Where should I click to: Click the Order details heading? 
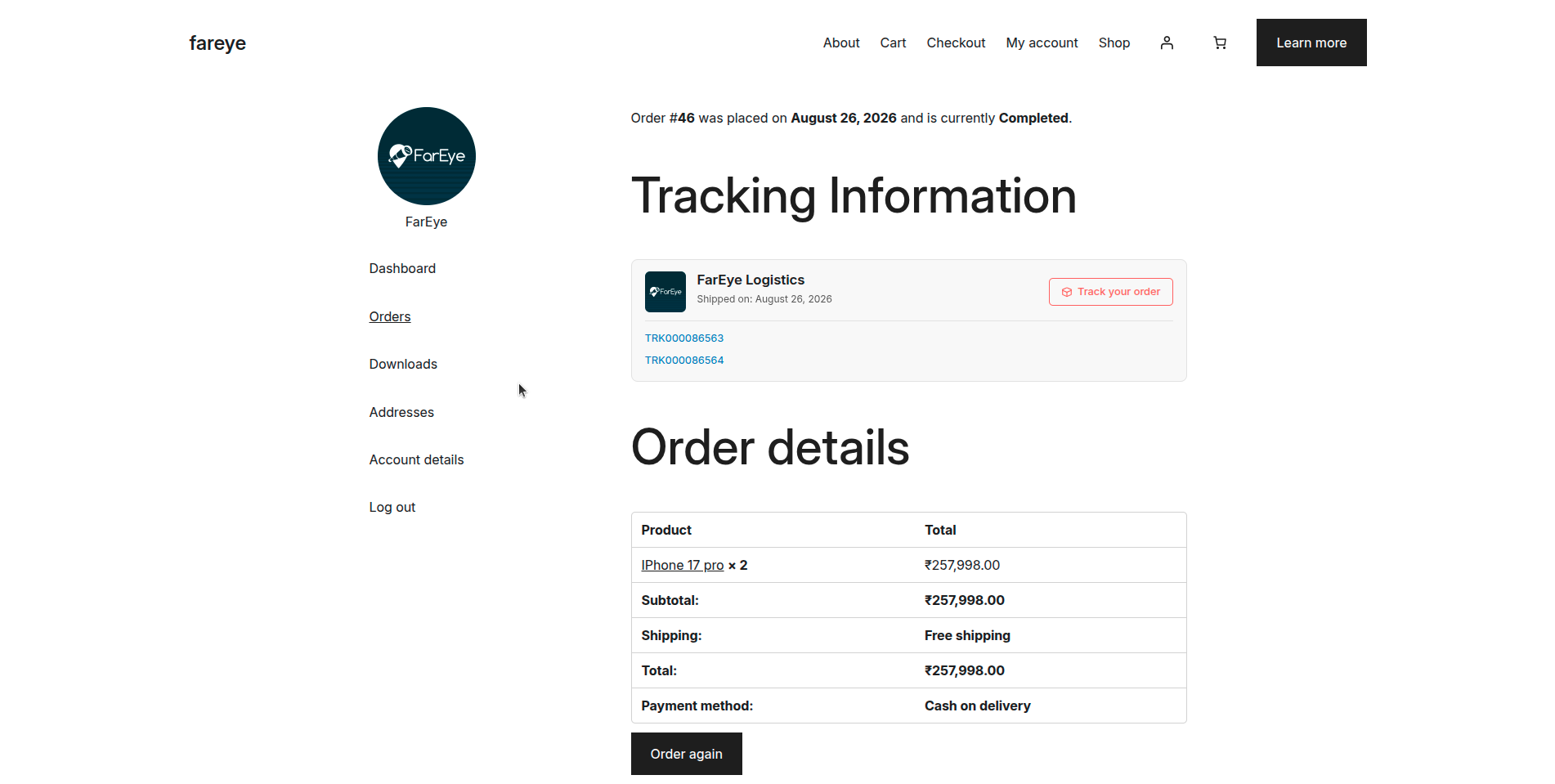(x=770, y=448)
